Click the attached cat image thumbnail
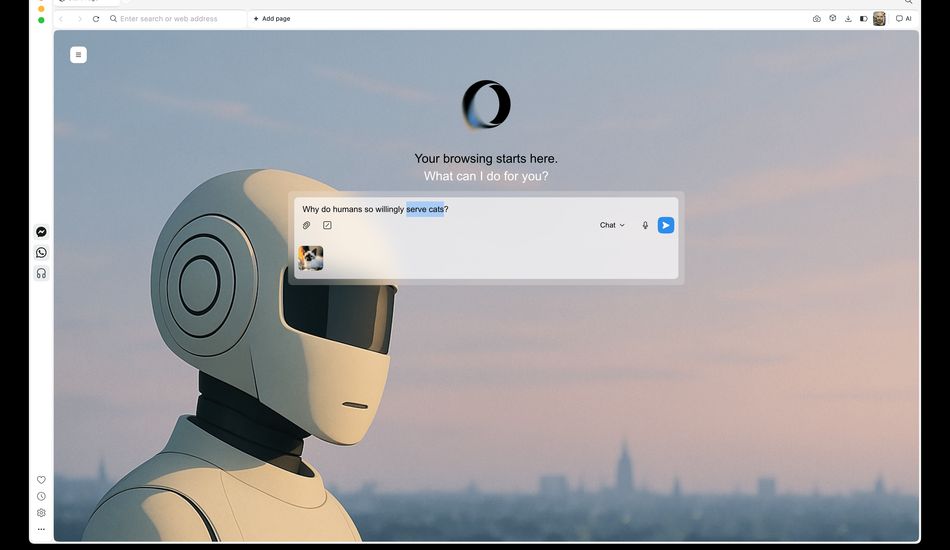 (310, 258)
